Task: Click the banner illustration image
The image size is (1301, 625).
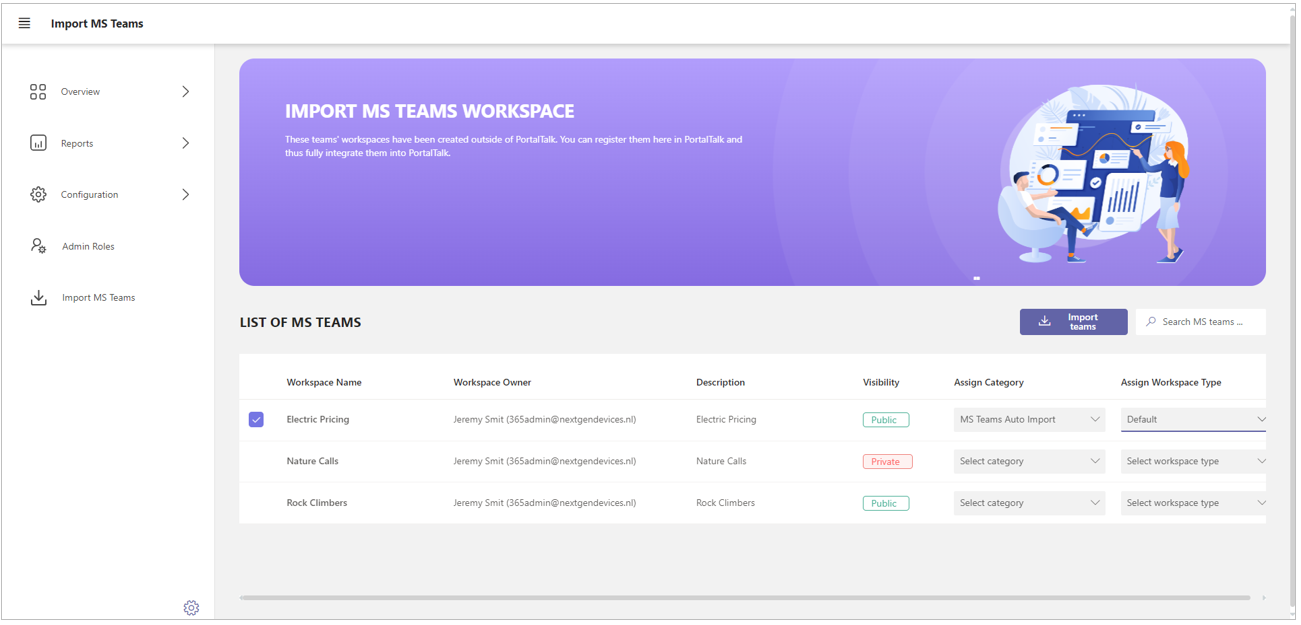Action: click(1093, 172)
